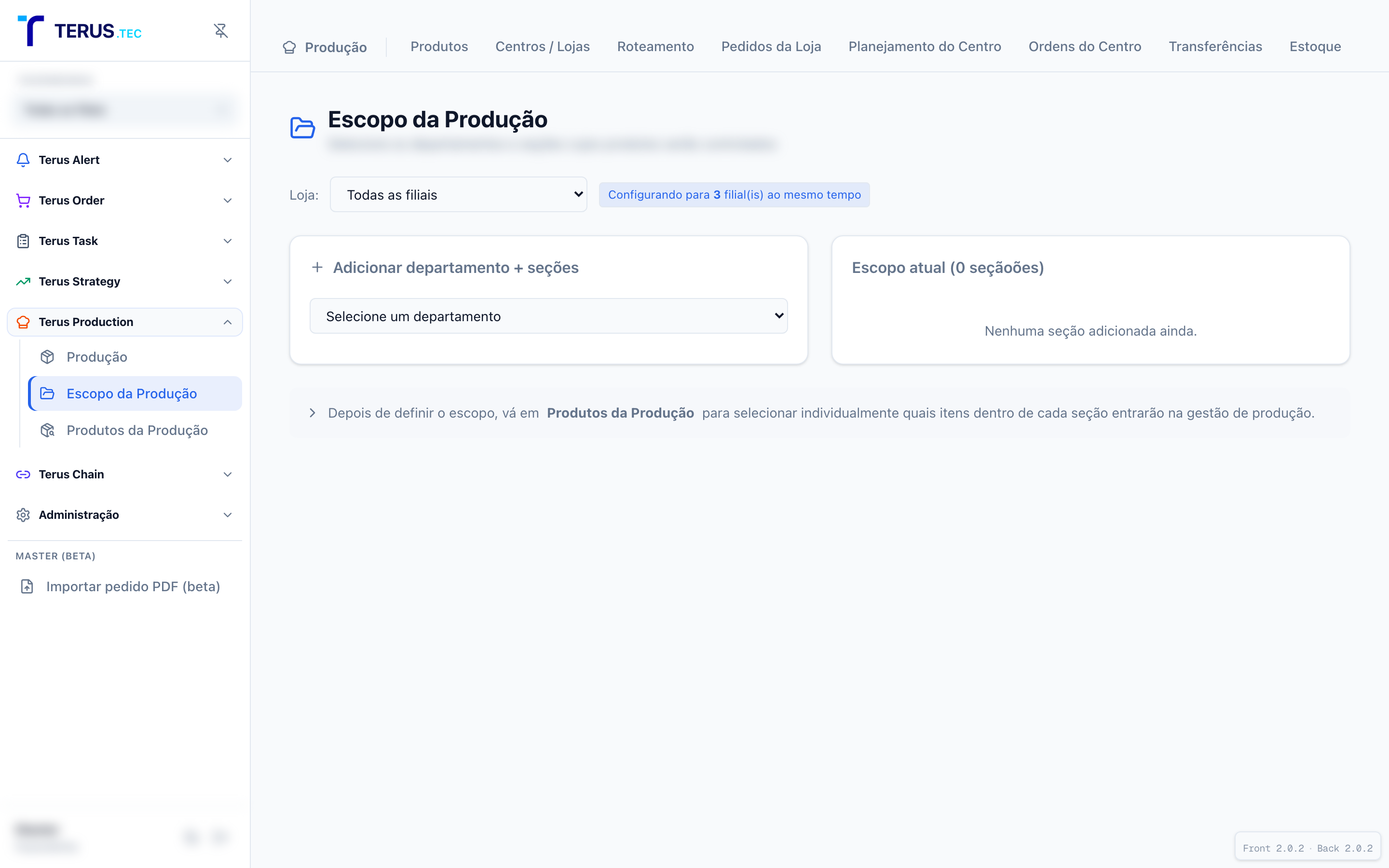This screenshot has height=868, width=1389.
Task: Click the MASTER (BETA) section label
Action: tap(55, 556)
